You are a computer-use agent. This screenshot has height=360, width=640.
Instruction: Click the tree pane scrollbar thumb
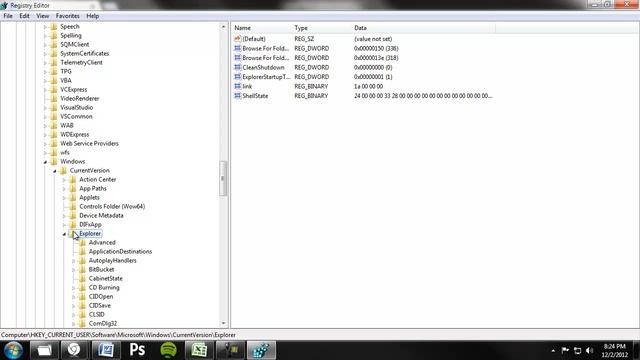click(223, 178)
